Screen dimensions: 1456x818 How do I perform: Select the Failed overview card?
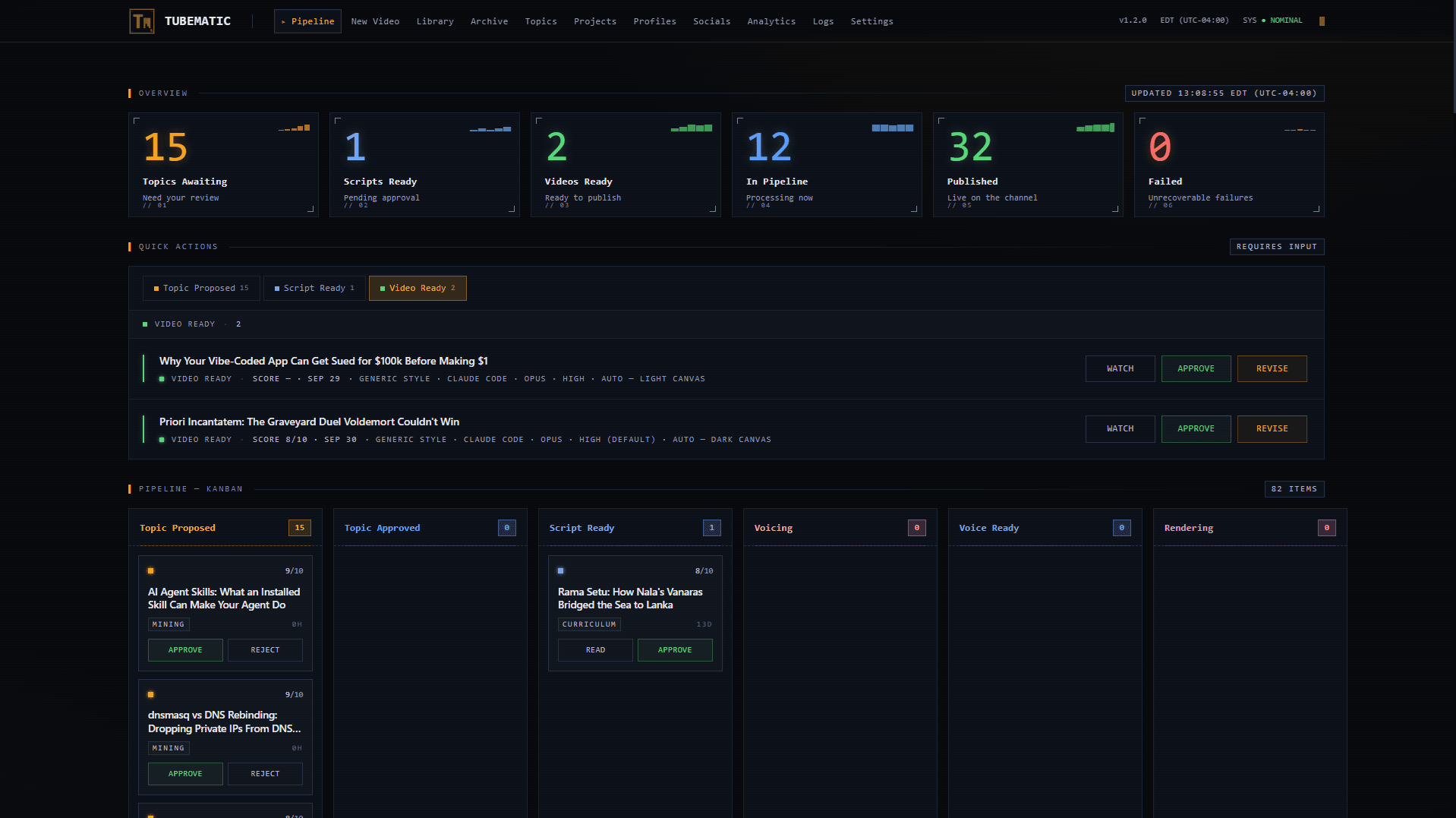point(1230,165)
